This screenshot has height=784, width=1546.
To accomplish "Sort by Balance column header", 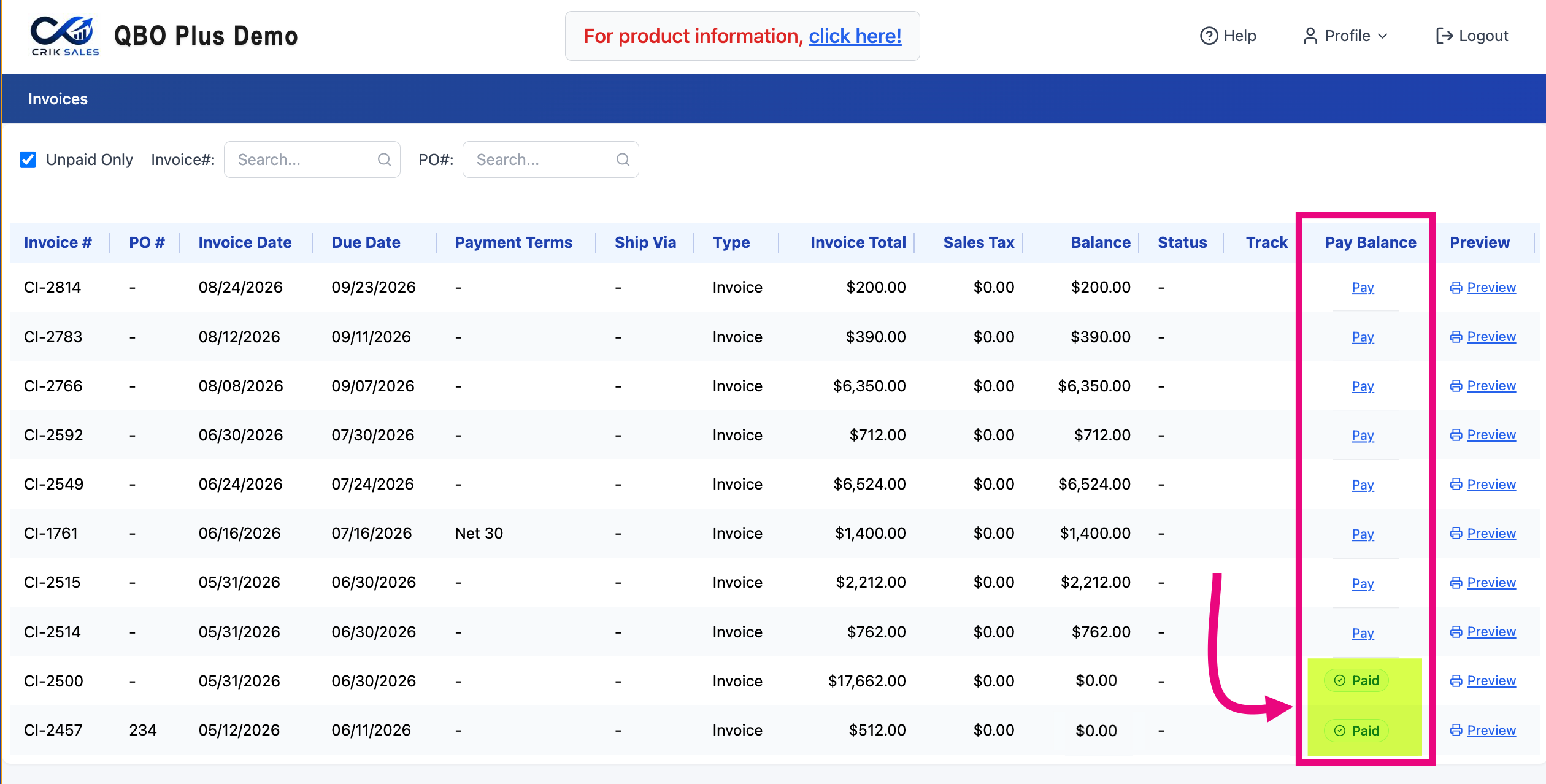I will (x=1101, y=242).
